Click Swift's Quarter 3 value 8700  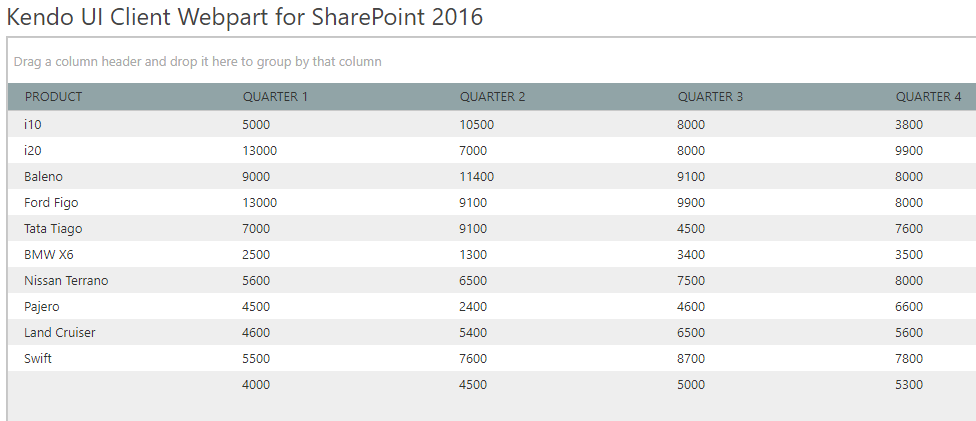691,359
